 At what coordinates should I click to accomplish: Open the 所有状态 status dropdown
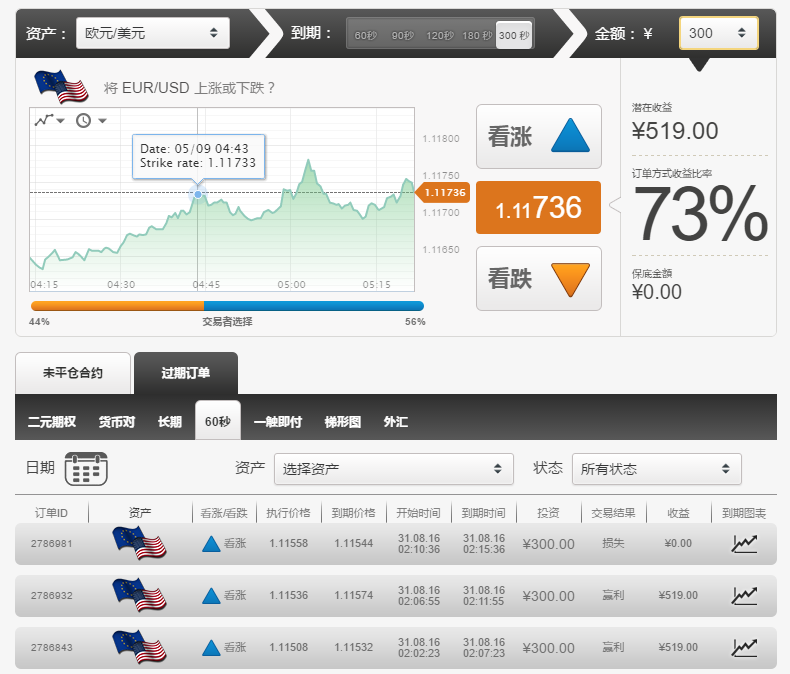pos(656,469)
